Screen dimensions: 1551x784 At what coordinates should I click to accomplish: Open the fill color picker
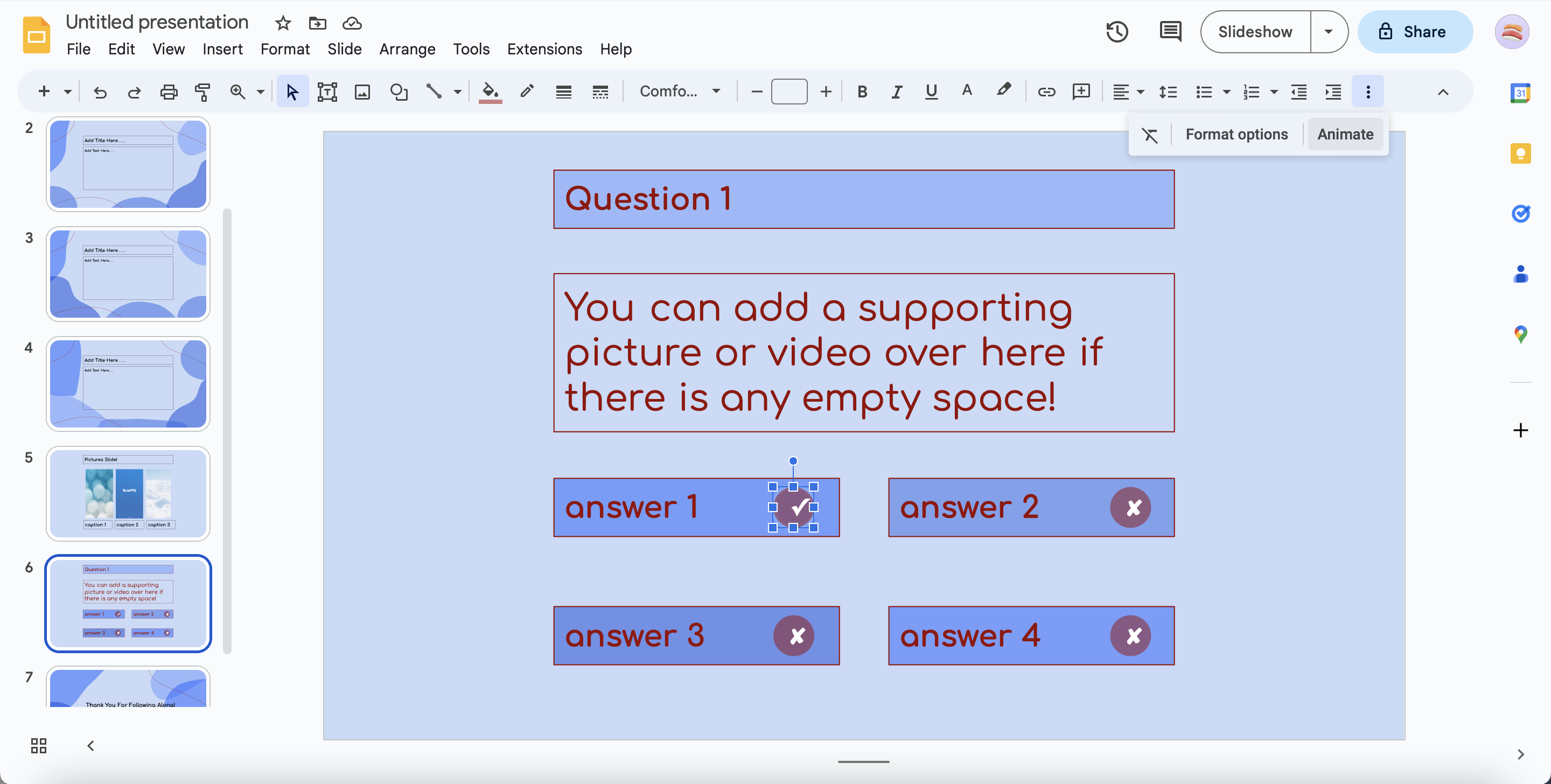tap(490, 92)
